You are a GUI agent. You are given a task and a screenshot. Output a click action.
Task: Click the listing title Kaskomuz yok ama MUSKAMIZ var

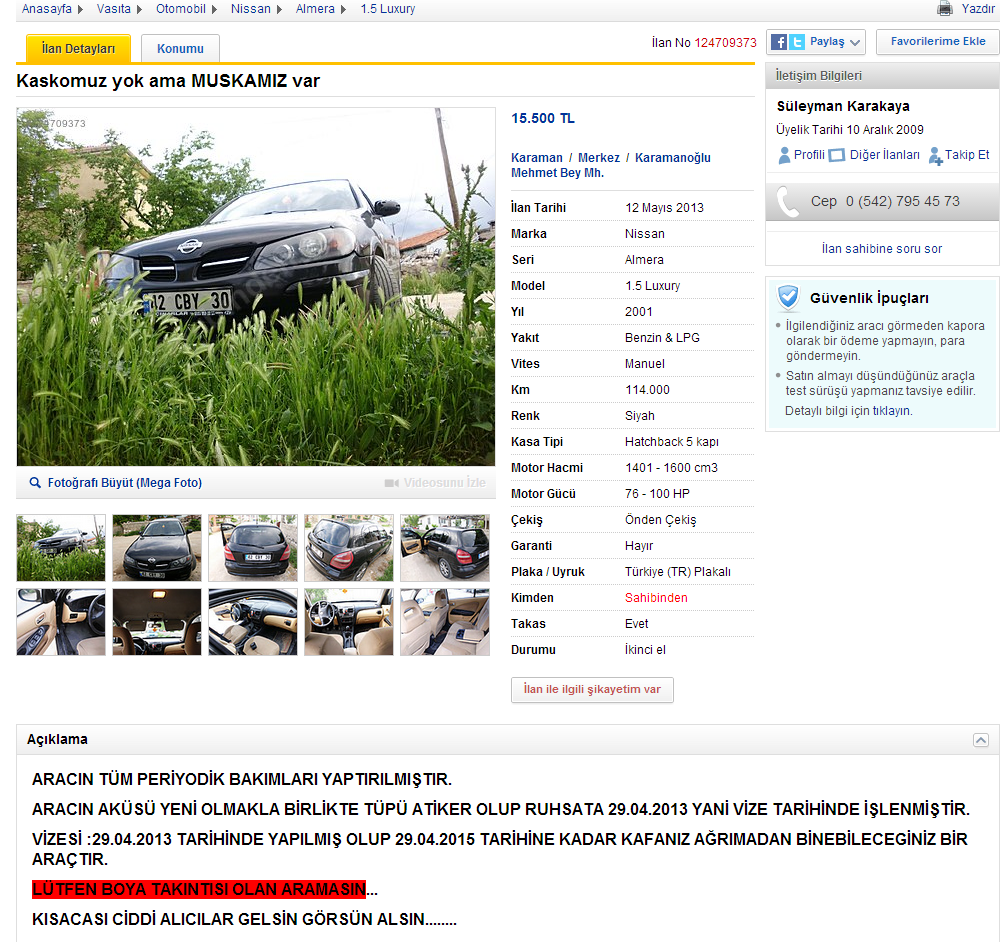point(168,81)
